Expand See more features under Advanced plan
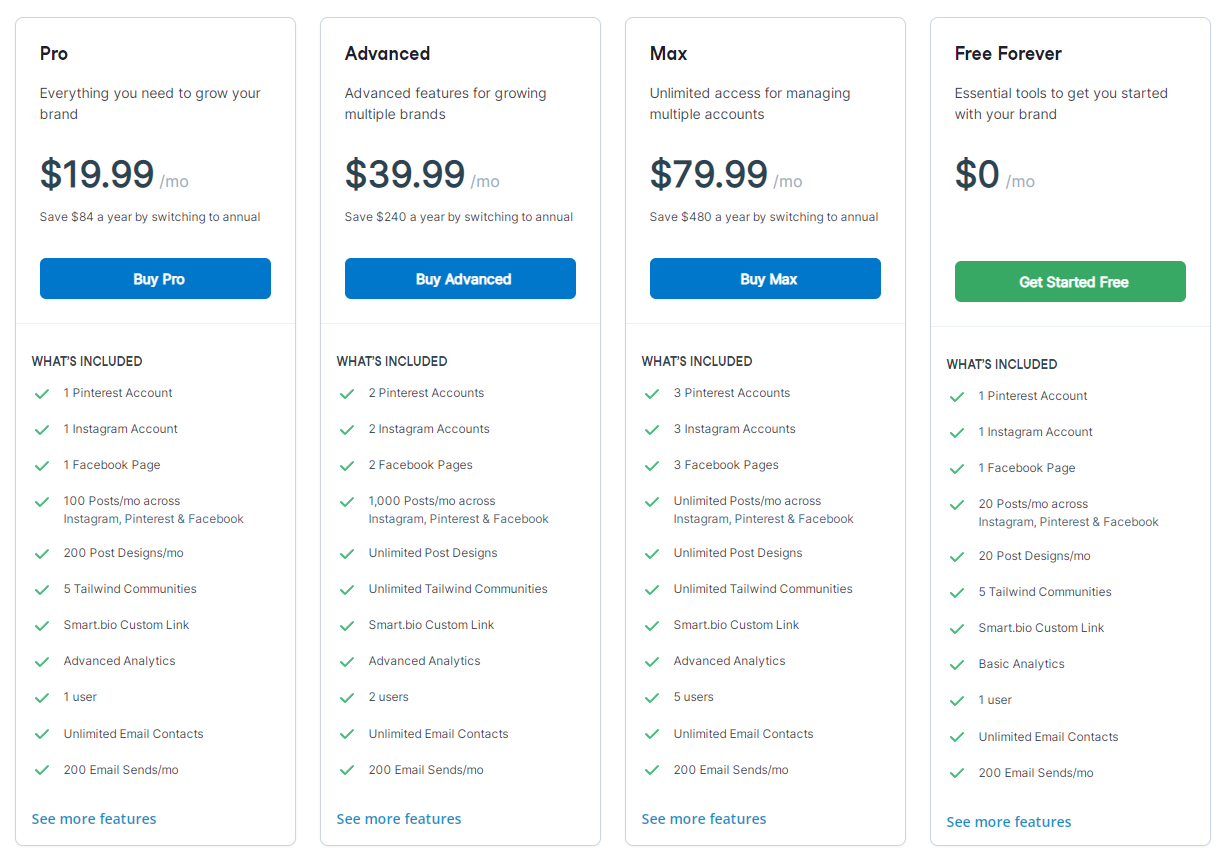1224x857 pixels. (x=399, y=819)
